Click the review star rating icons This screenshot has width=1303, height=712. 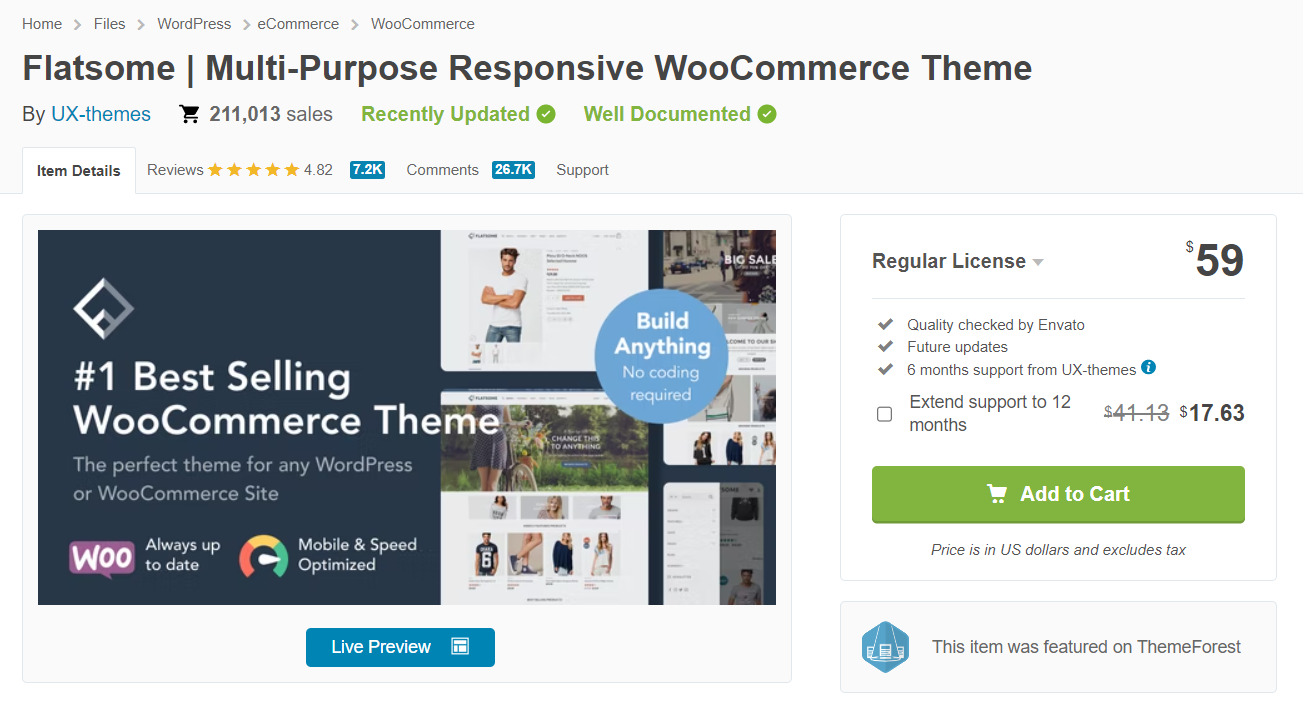click(x=253, y=170)
